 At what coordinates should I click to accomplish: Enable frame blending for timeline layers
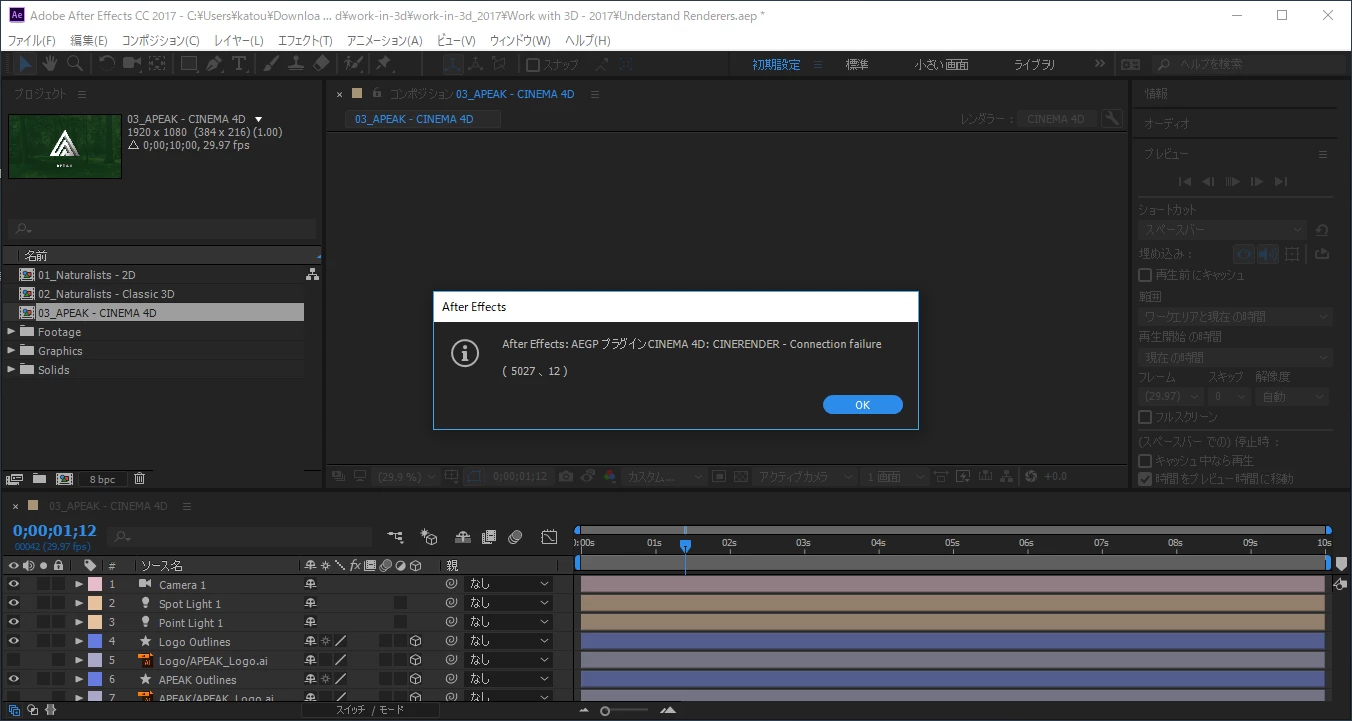coord(489,537)
